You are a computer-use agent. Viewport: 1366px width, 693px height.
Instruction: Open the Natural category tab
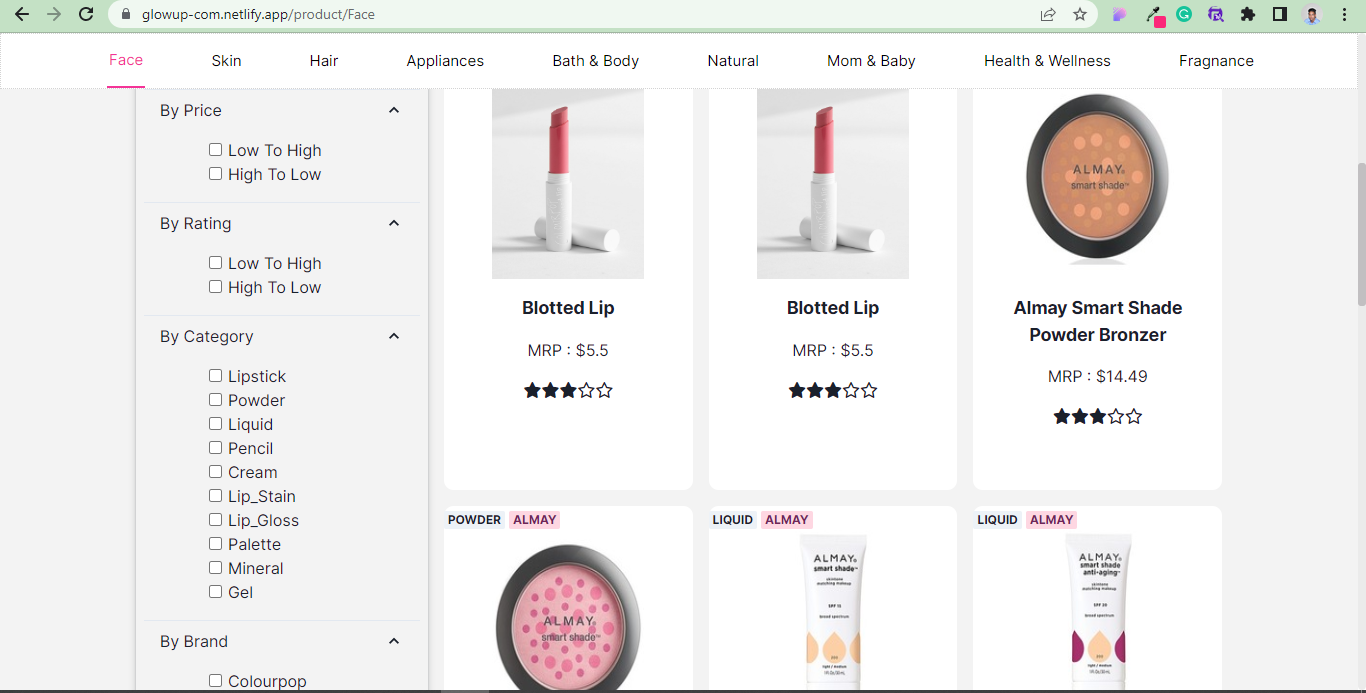[733, 61]
